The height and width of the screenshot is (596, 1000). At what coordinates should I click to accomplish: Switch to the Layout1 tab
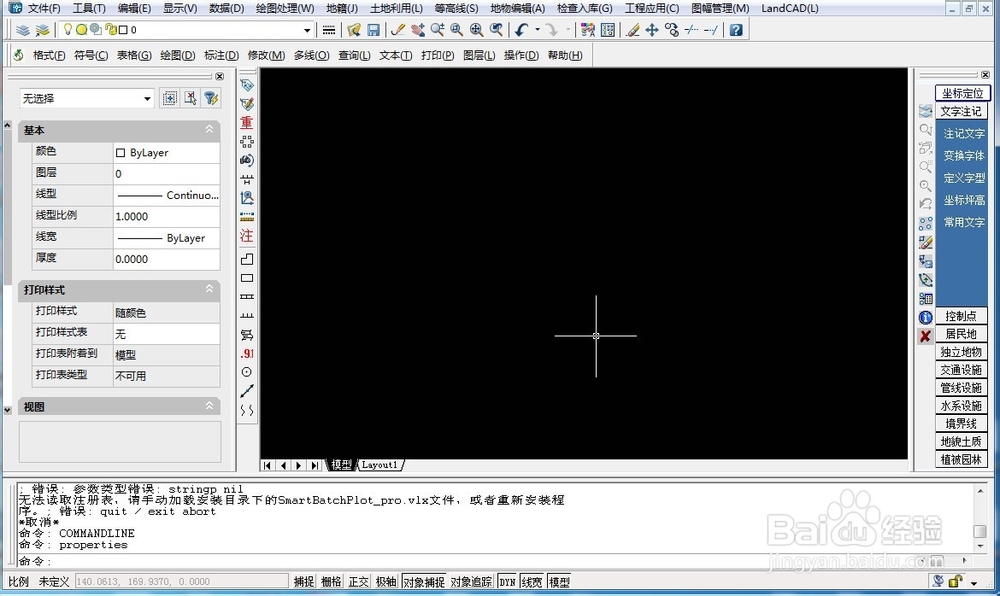tap(380, 465)
